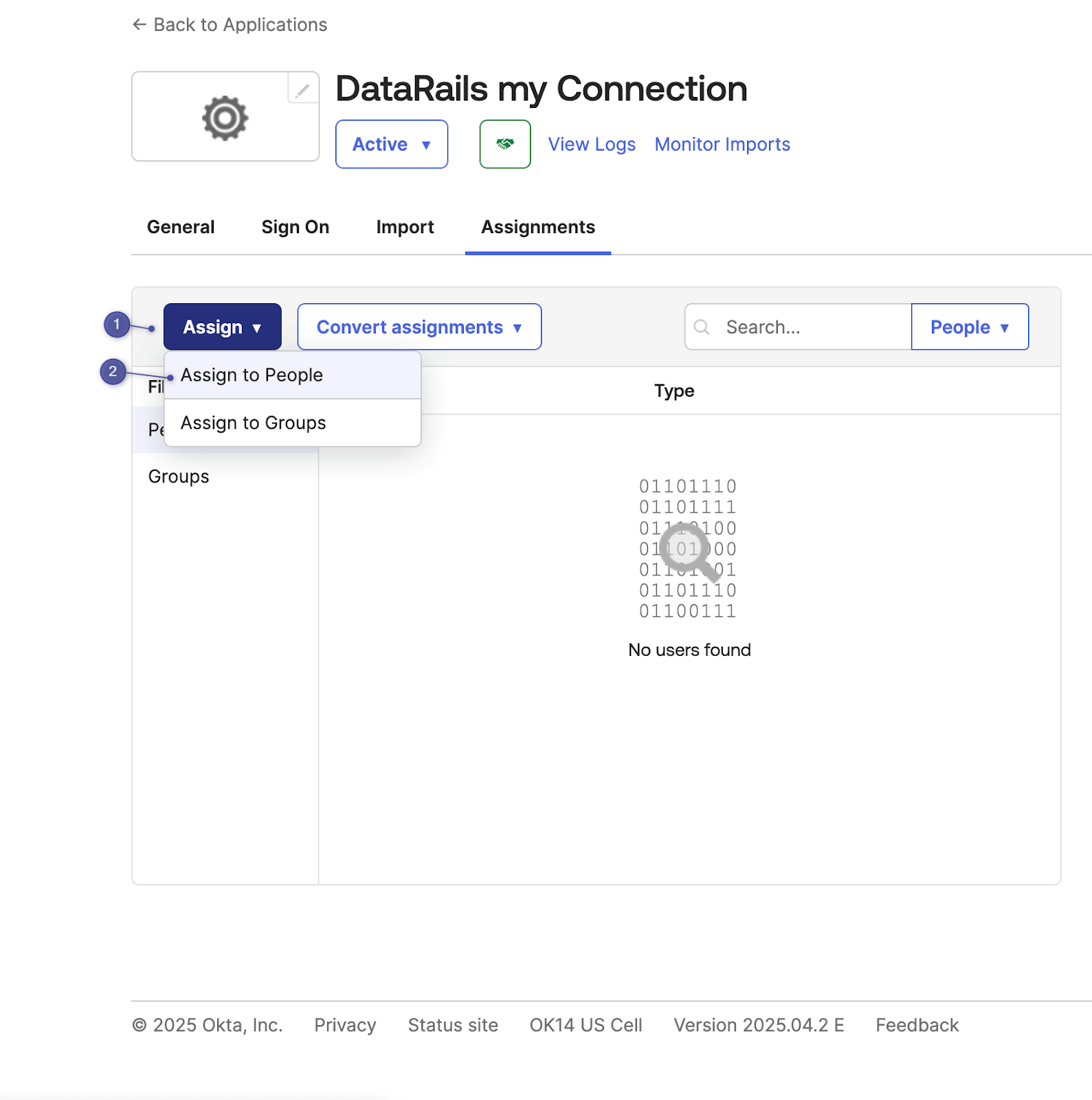Choose Assign to People menu option
This screenshot has height=1100, width=1092.
[252, 375]
